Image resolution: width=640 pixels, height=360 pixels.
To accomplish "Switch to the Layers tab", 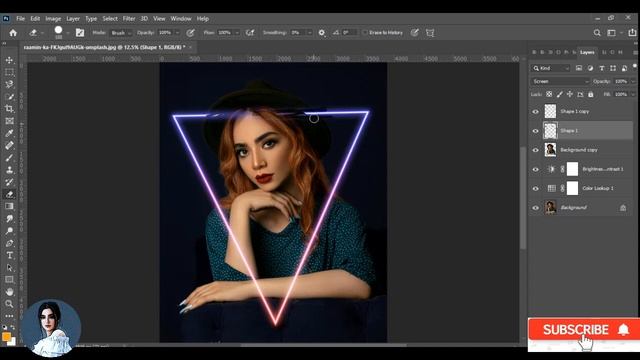I will [587, 52].
